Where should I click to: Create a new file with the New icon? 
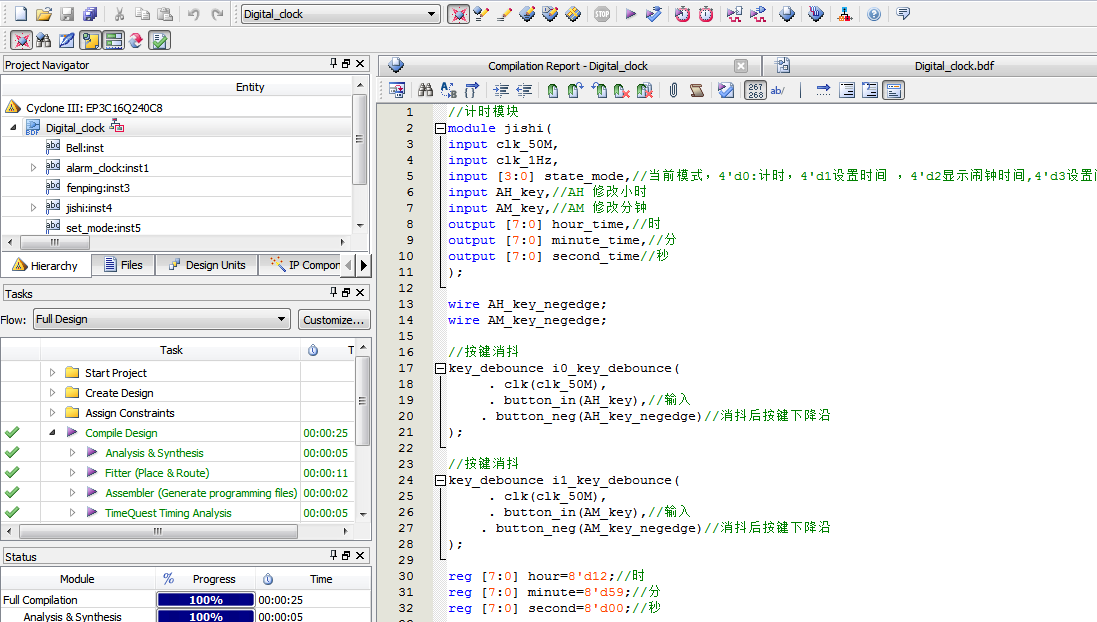click(20, 14)
